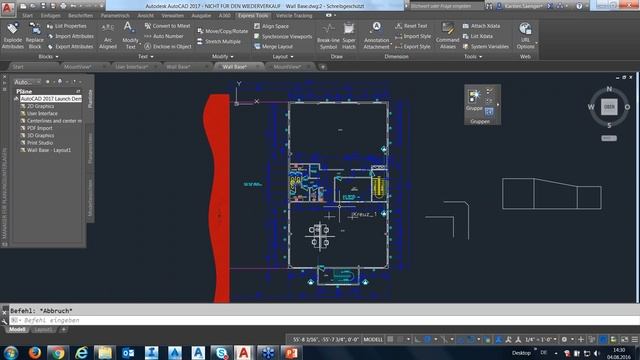Select Export Style

pyautogui.click(x=413, y=47)
